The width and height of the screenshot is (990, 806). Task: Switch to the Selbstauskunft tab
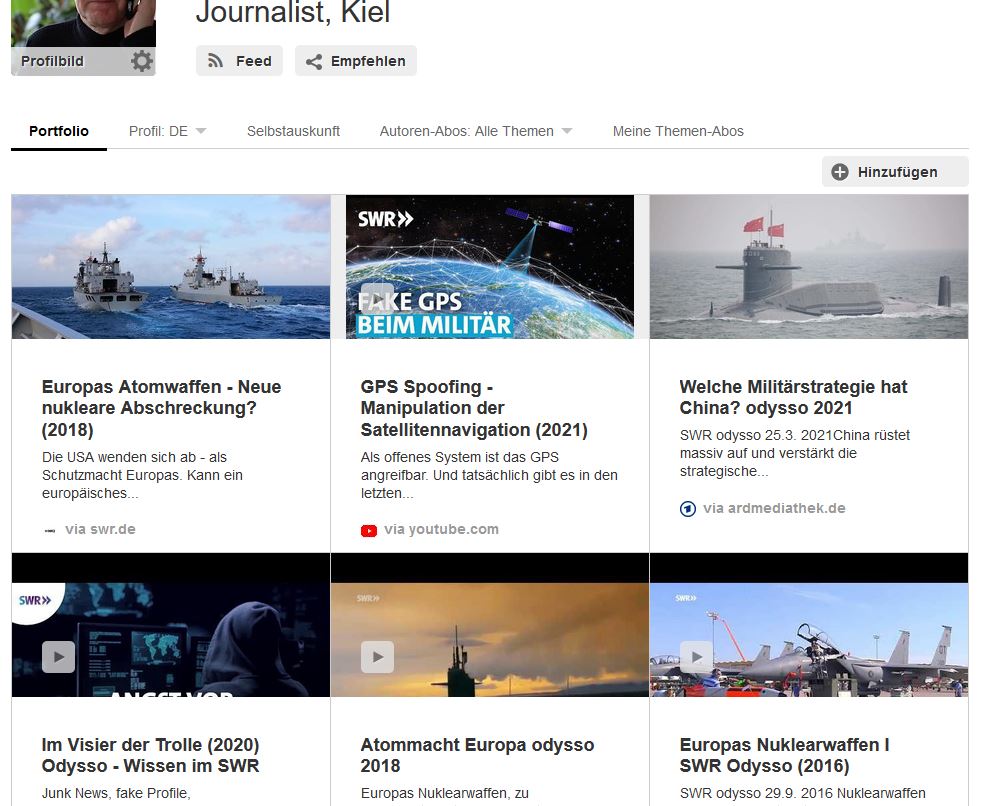[x=293, y=131]
